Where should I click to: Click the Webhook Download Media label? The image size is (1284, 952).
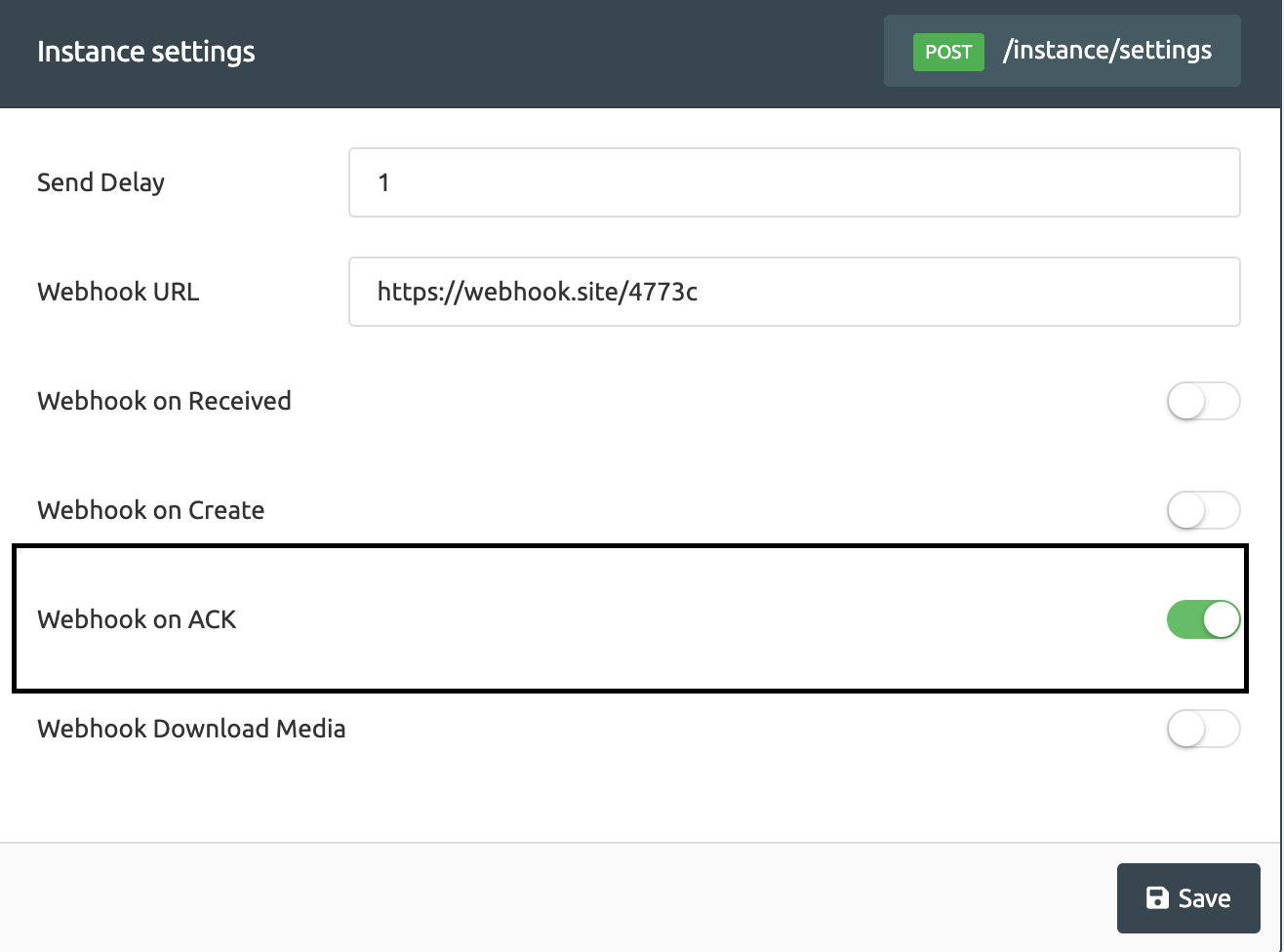pos(191,729)
